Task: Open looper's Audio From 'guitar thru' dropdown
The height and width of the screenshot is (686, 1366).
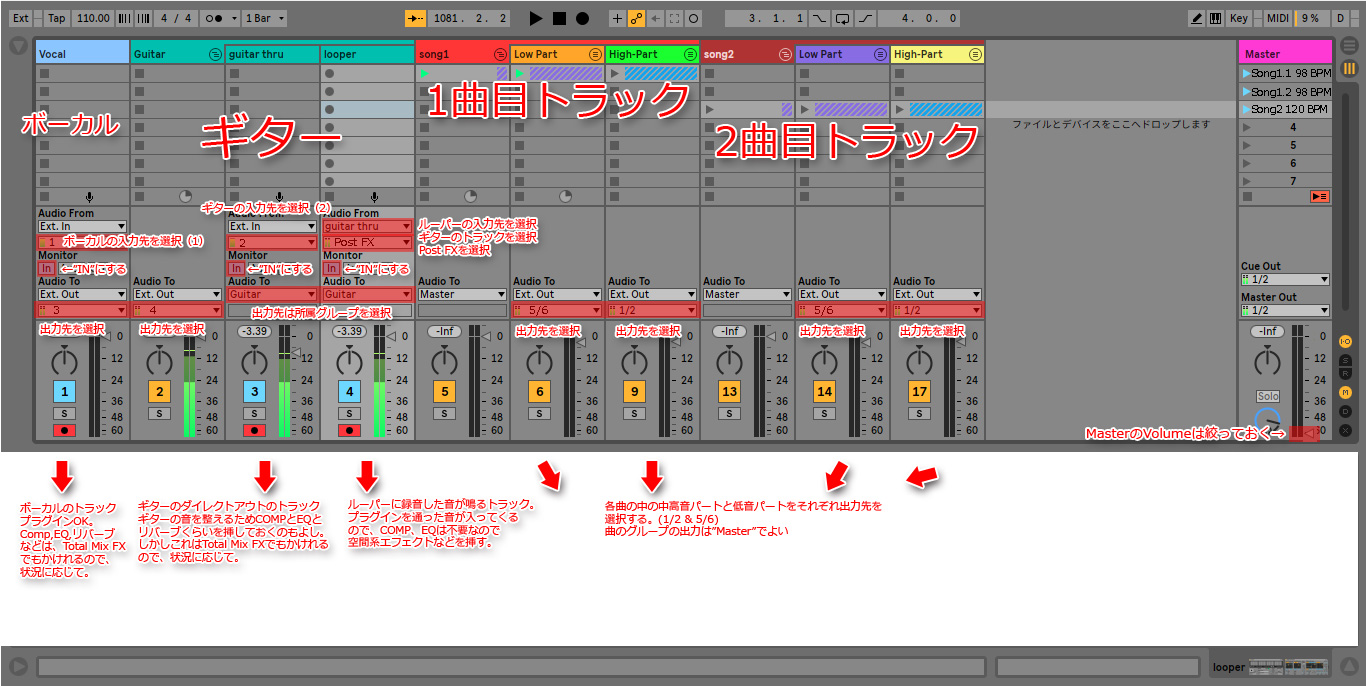Action: pyautogui.click(x=367, y=227)
